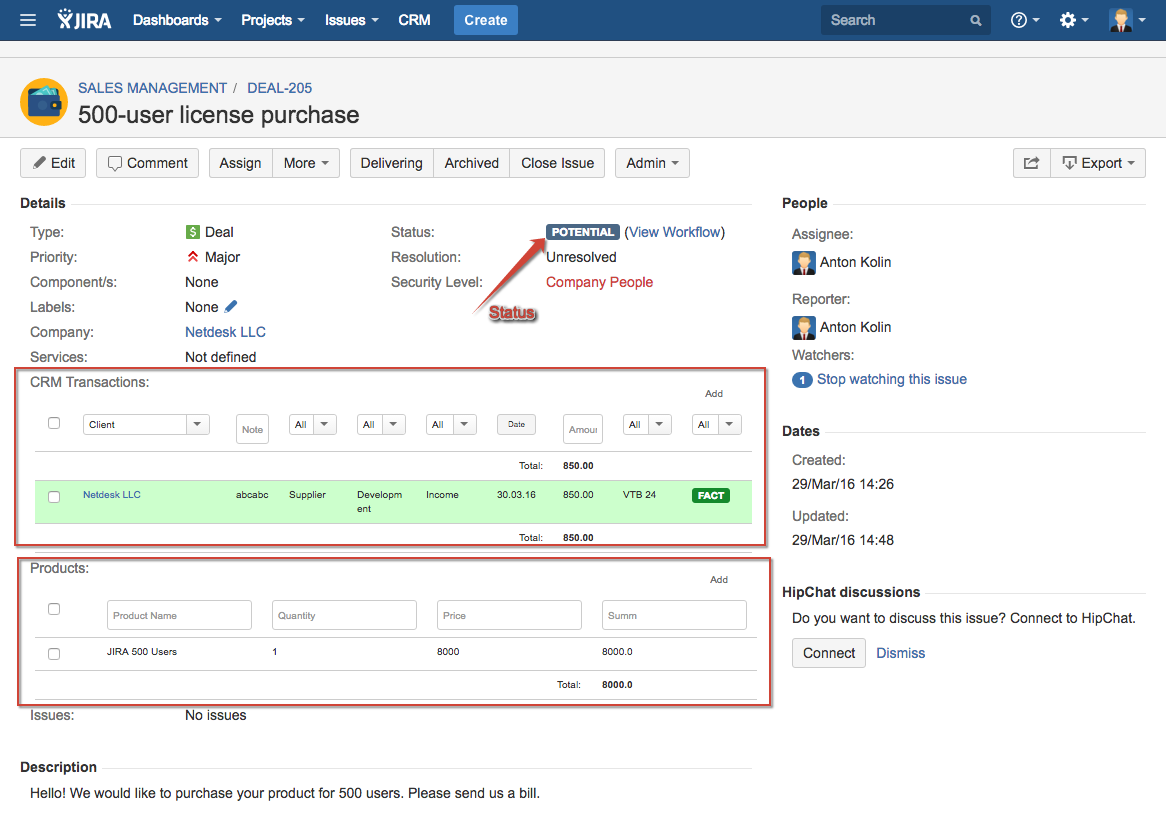
Task: Open the Dashboards menu
Action: (x=177, y=20)
